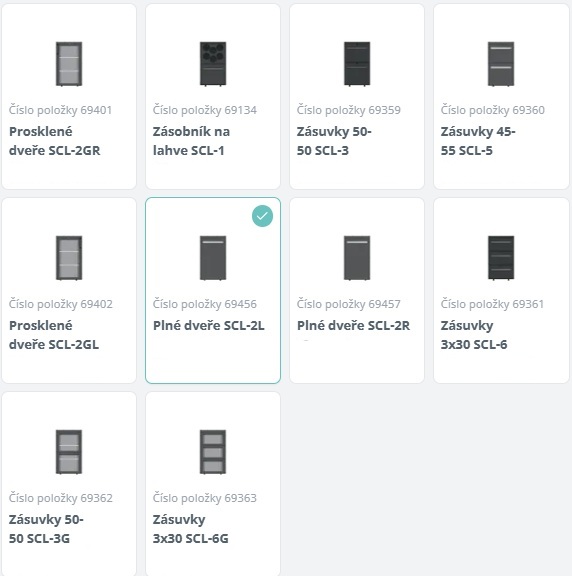Viewport: 572px width, 576px height.
Task: Click the Plné dveře SCL-2L cabinet image
Action: (x=213, y=258)
